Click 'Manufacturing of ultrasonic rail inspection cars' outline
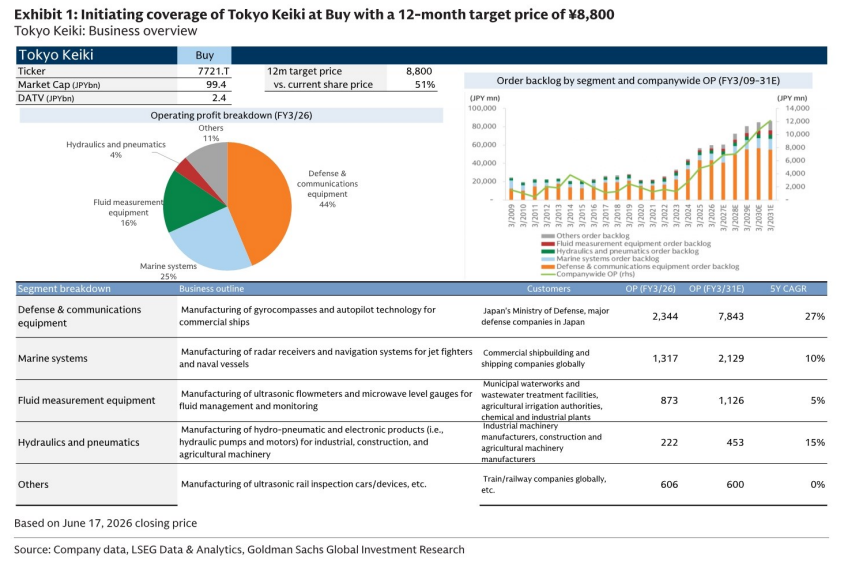 (x=304, y=484)
